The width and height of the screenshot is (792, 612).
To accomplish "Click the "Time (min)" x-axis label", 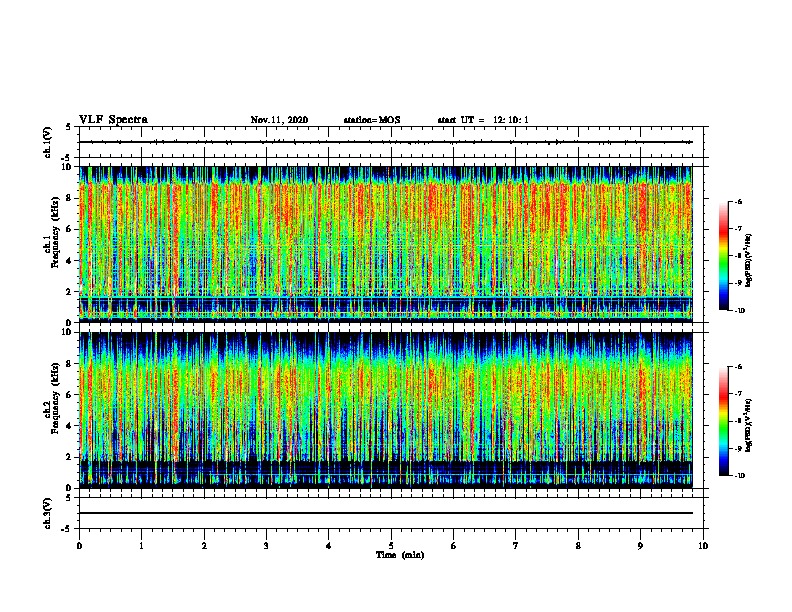I will point(400,555).
